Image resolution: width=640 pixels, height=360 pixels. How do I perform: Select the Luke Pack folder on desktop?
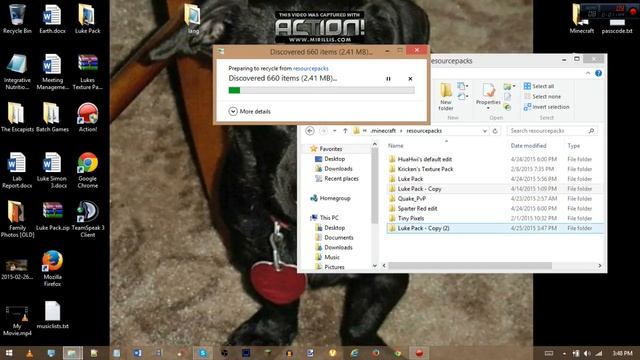87,19
